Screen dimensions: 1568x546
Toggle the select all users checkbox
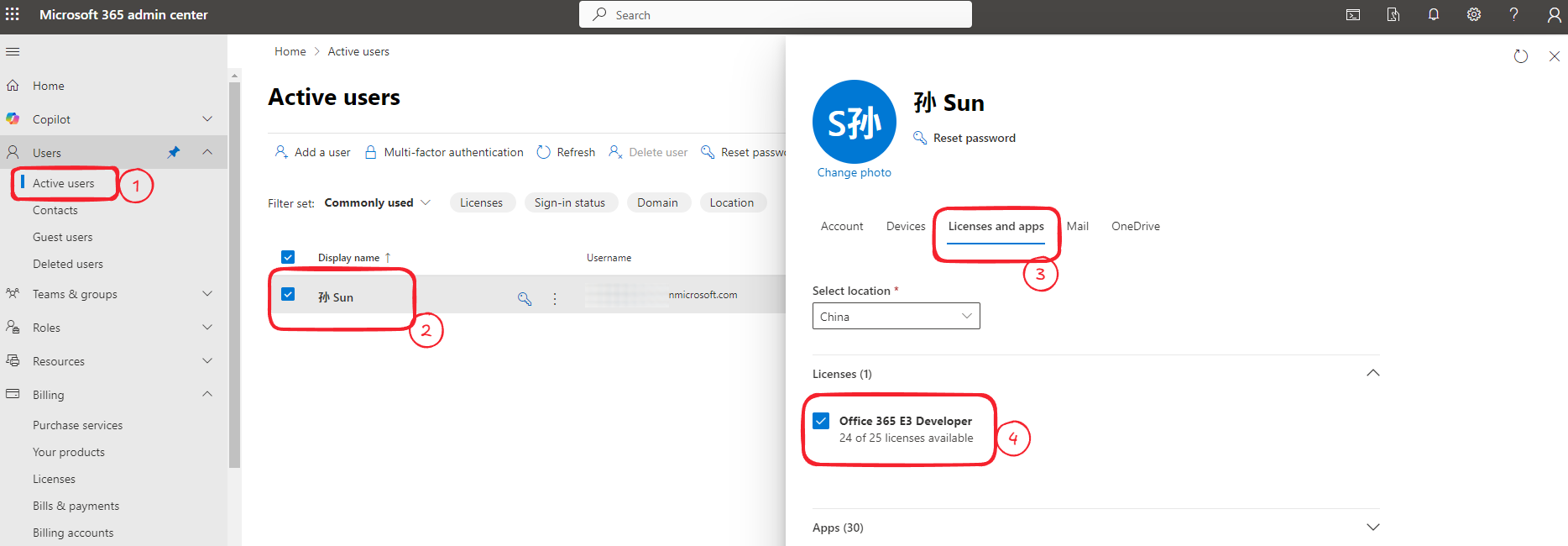288,257
